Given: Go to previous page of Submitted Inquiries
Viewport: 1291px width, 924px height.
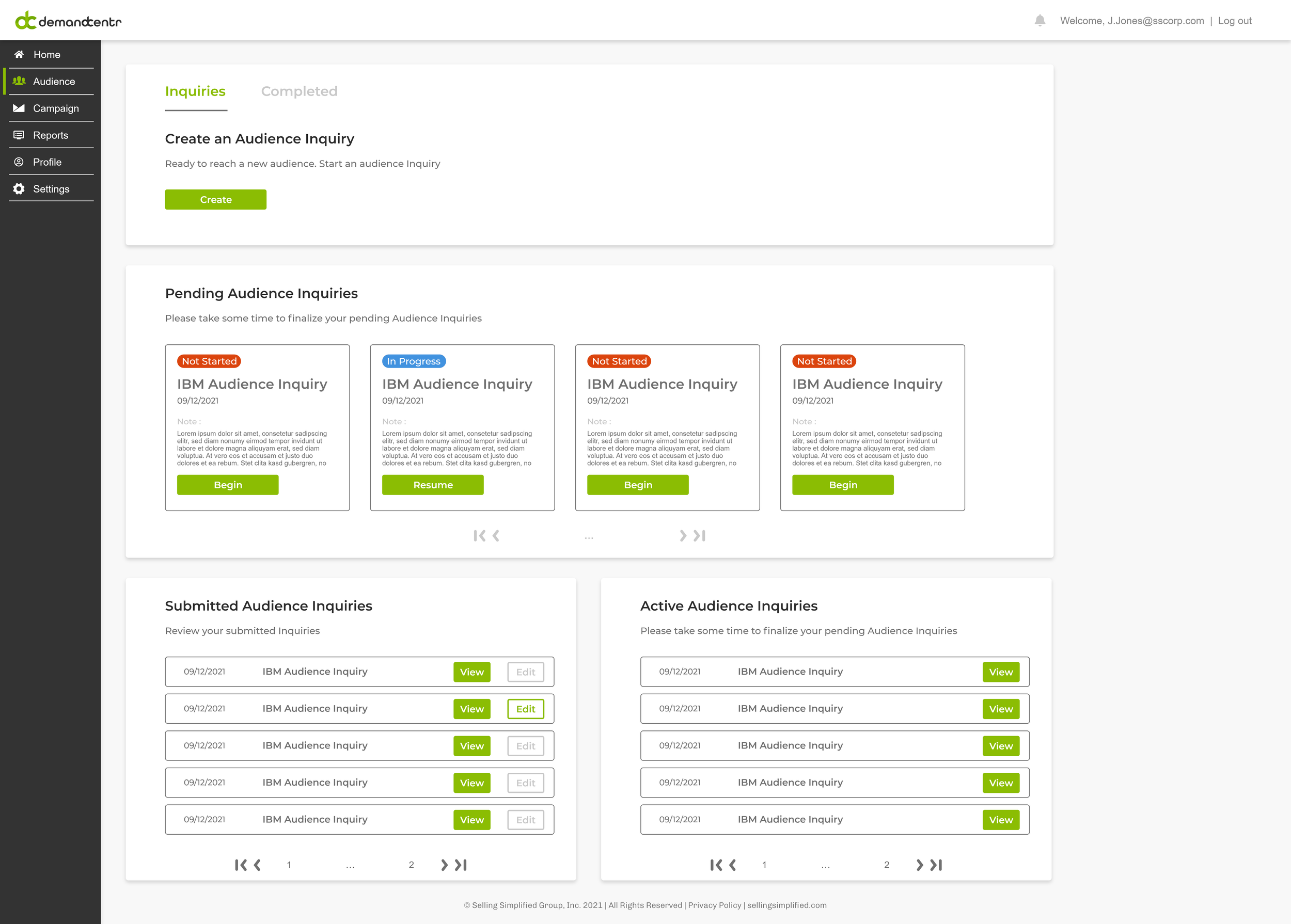Looking at the screenshot, I should pos(257,865).
